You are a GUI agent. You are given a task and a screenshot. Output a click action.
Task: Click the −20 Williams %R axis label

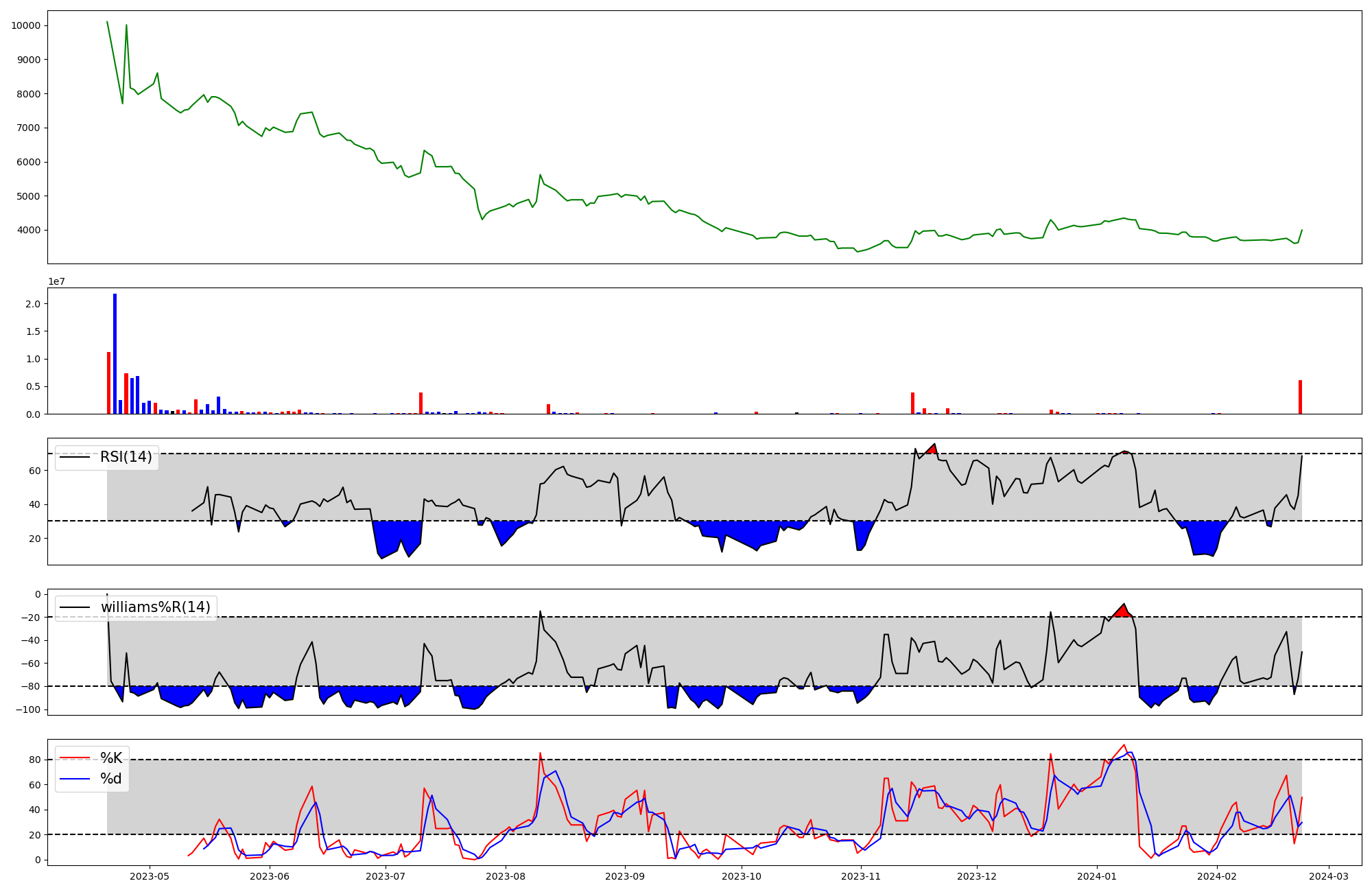pyautogui.click(x=31, y=618)
